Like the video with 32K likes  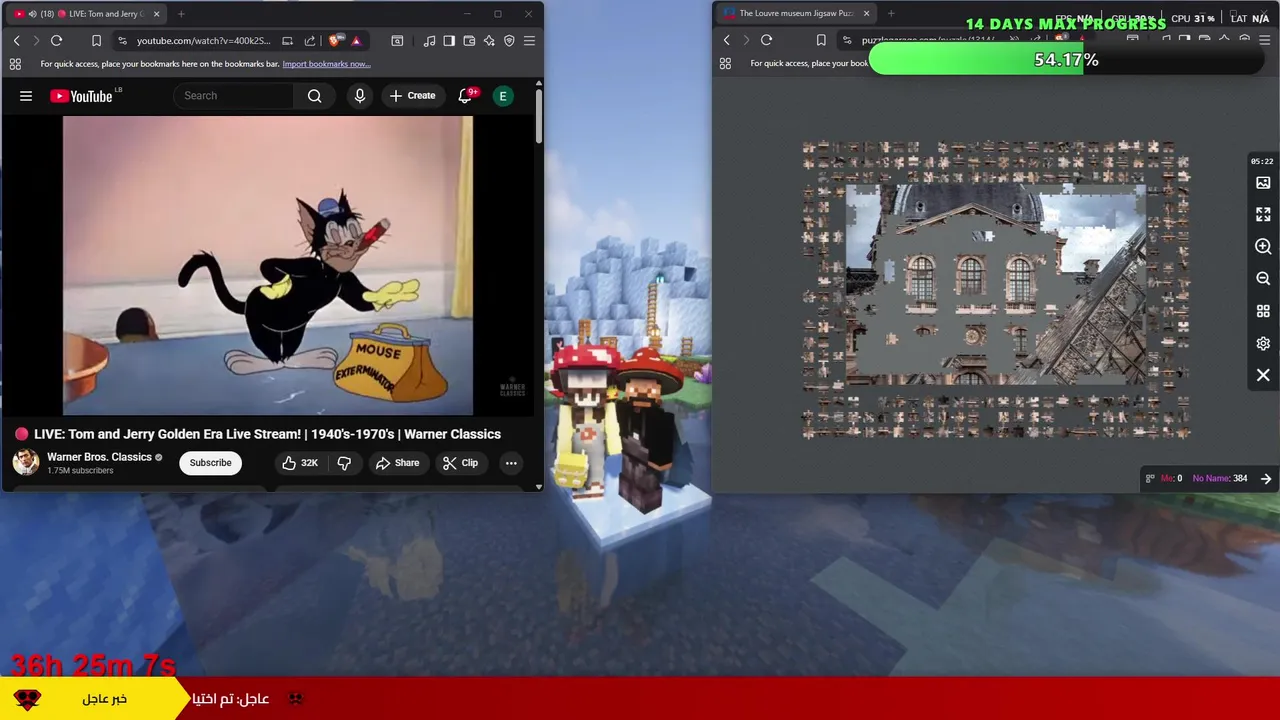pos(299,463)
